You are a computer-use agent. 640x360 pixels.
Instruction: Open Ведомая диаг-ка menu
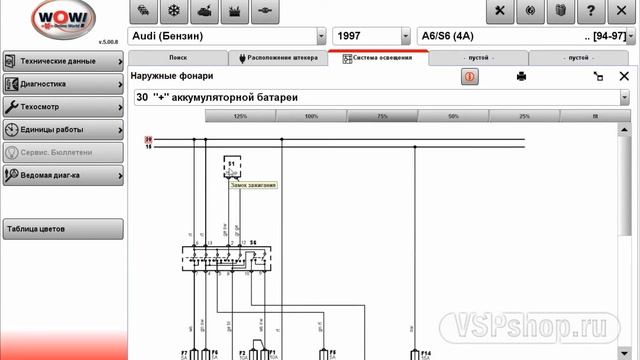[63, 176]
